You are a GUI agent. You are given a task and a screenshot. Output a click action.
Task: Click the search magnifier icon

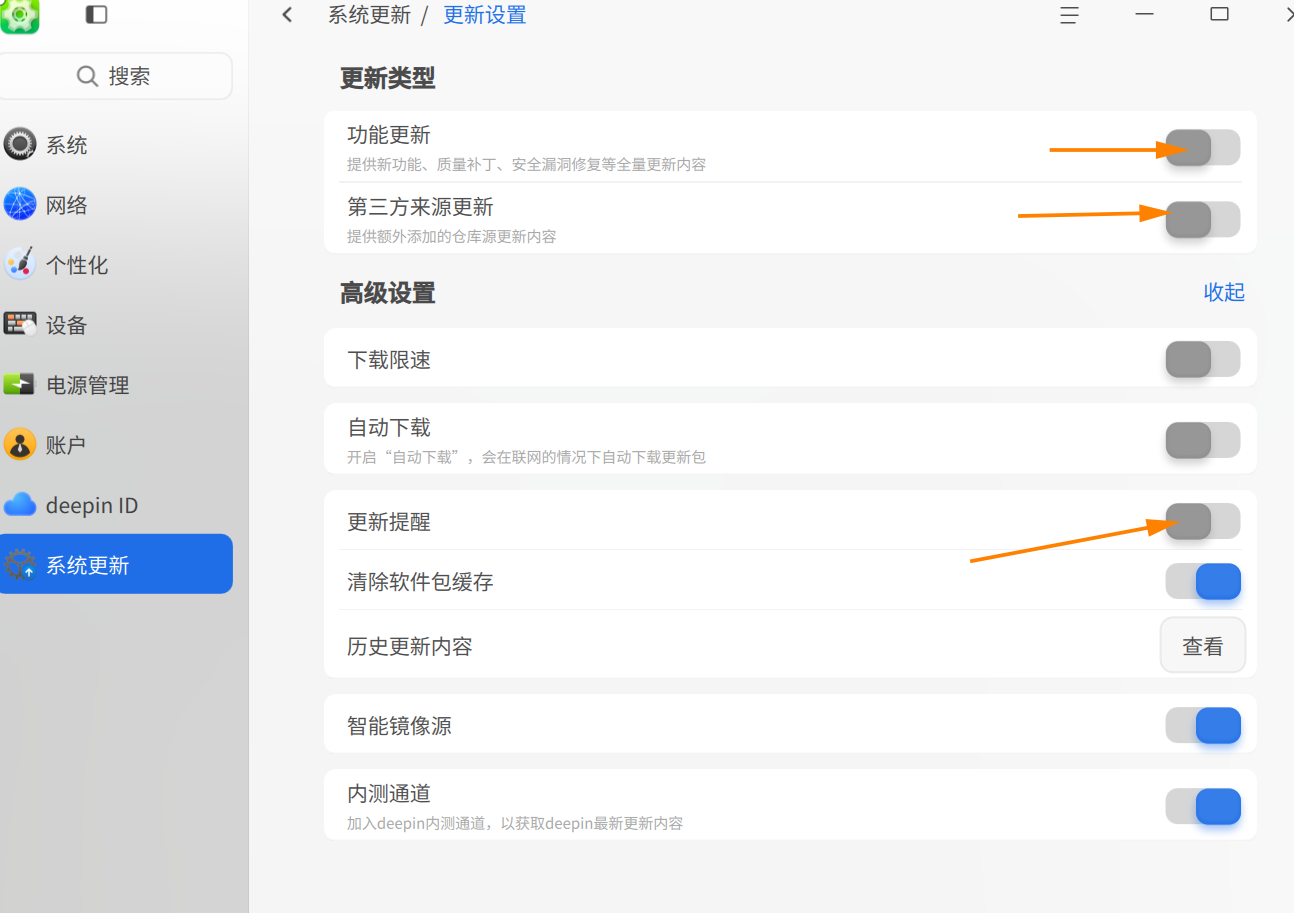click(x=88, y=76)
